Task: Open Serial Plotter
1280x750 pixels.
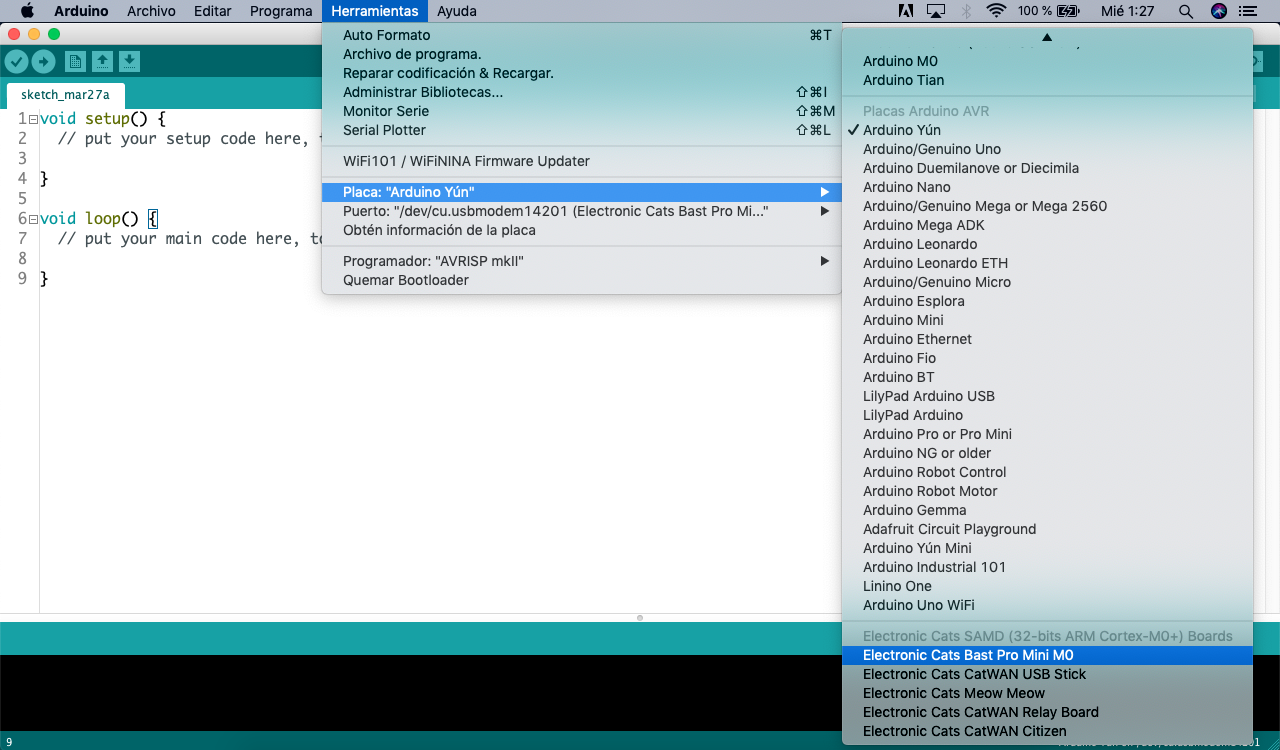Action: 581,130
